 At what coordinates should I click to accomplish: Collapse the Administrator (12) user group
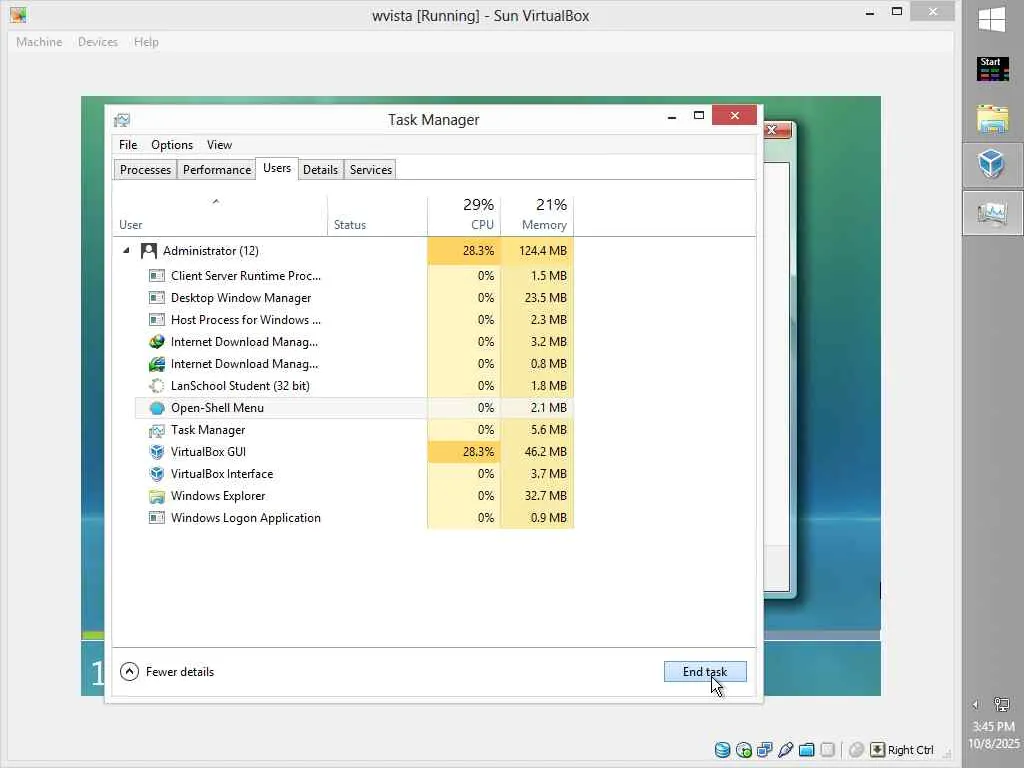click(126, 251)
